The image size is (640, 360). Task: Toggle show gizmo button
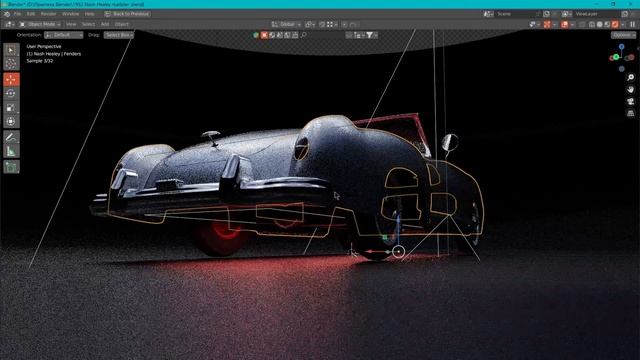click(x=547, y=24)
